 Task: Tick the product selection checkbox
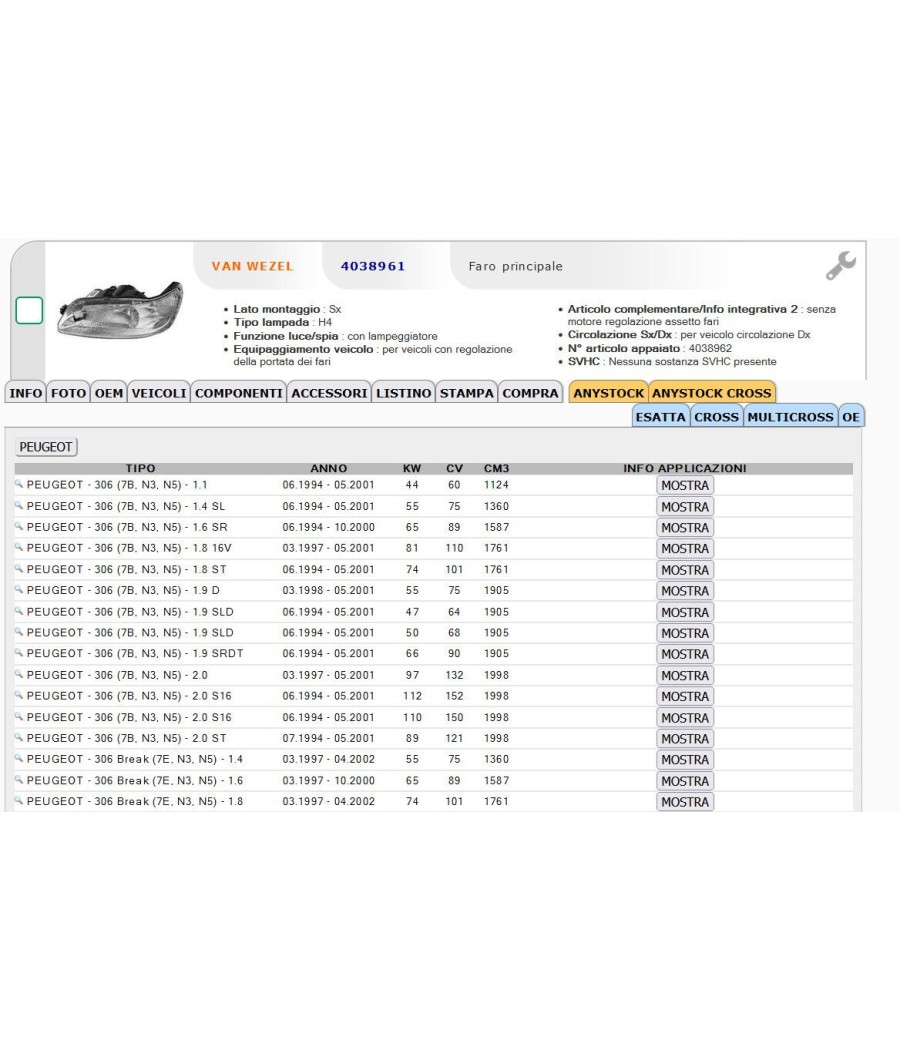pos(29,310)
